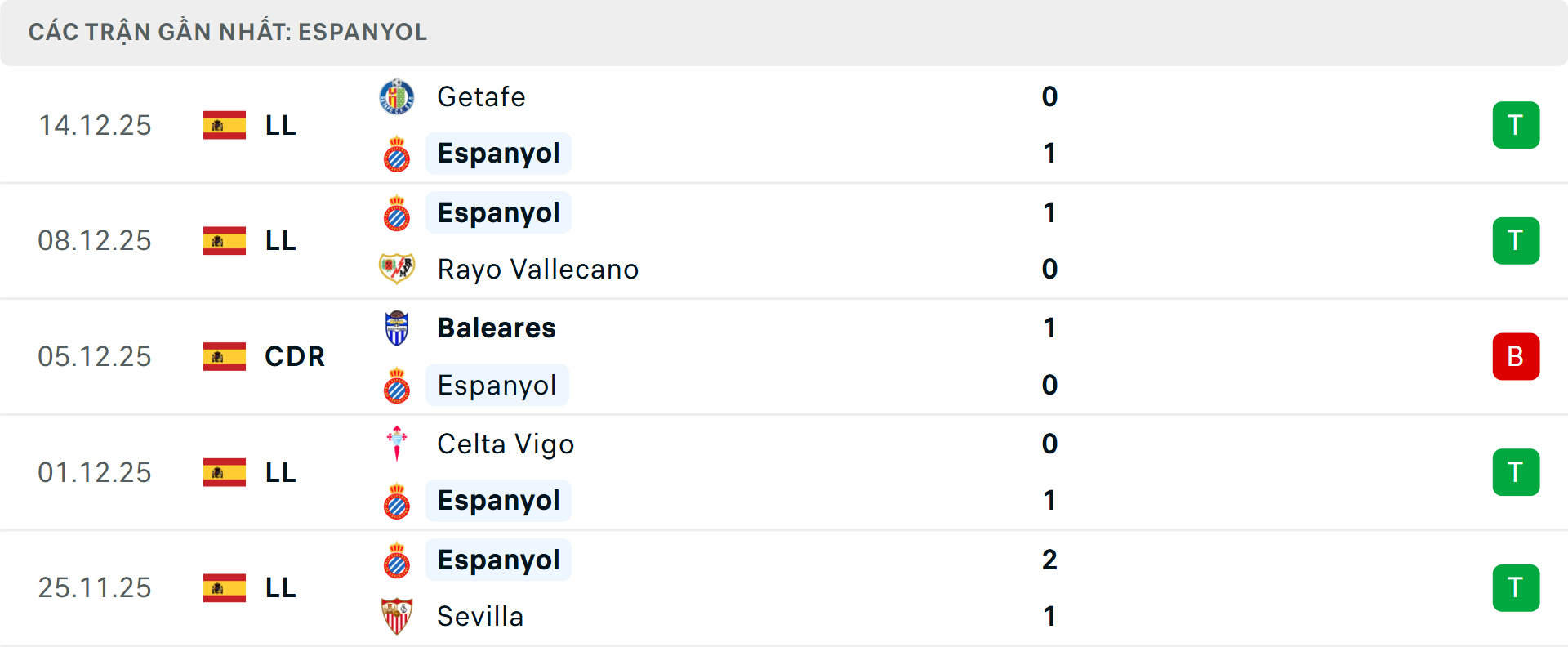Click the Sevilla club crest icon
The width and height of the screenshot is (1568, 647).
[x=397, y=616]
